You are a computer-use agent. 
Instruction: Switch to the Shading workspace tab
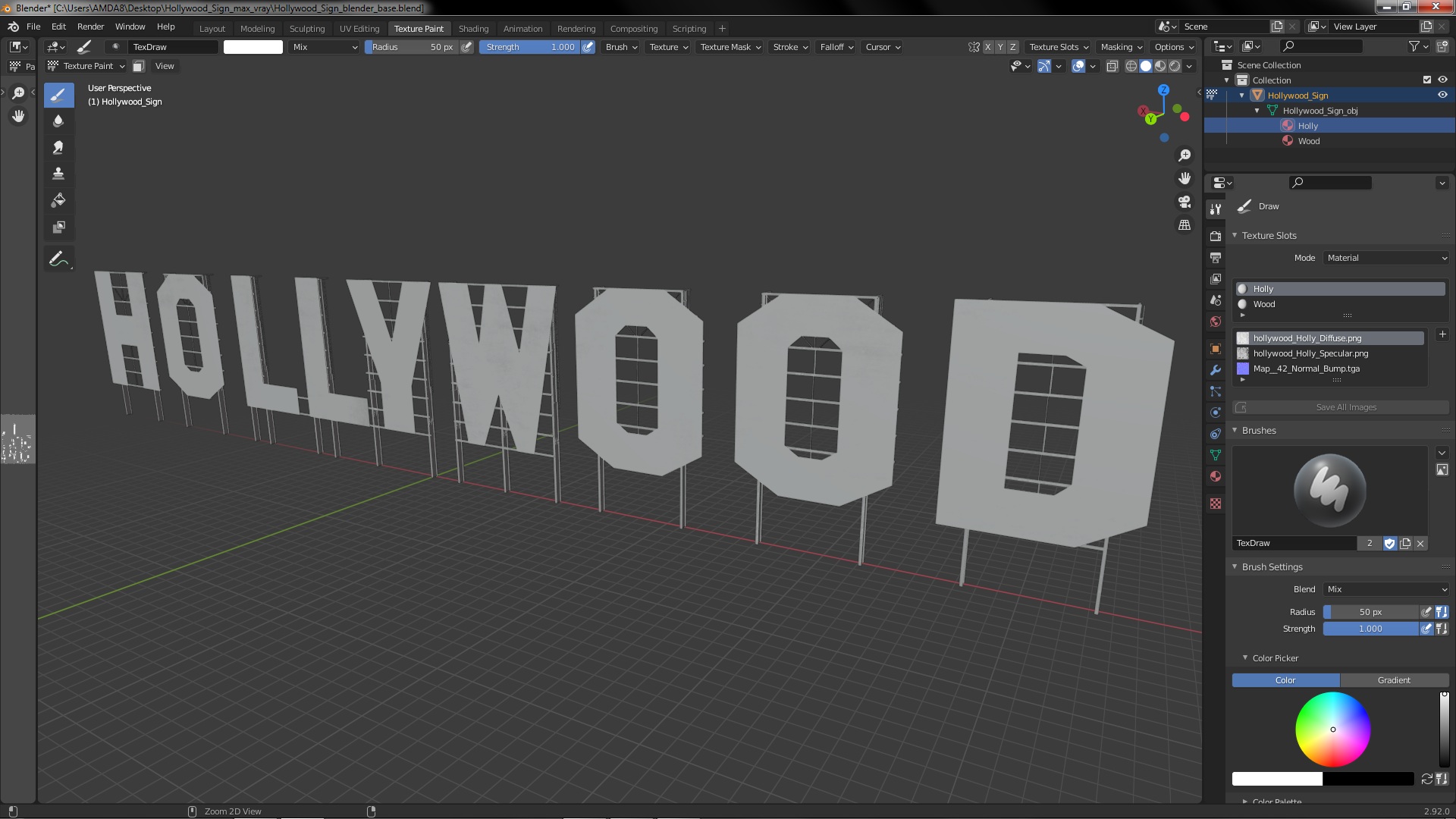[x=473, y=29]
